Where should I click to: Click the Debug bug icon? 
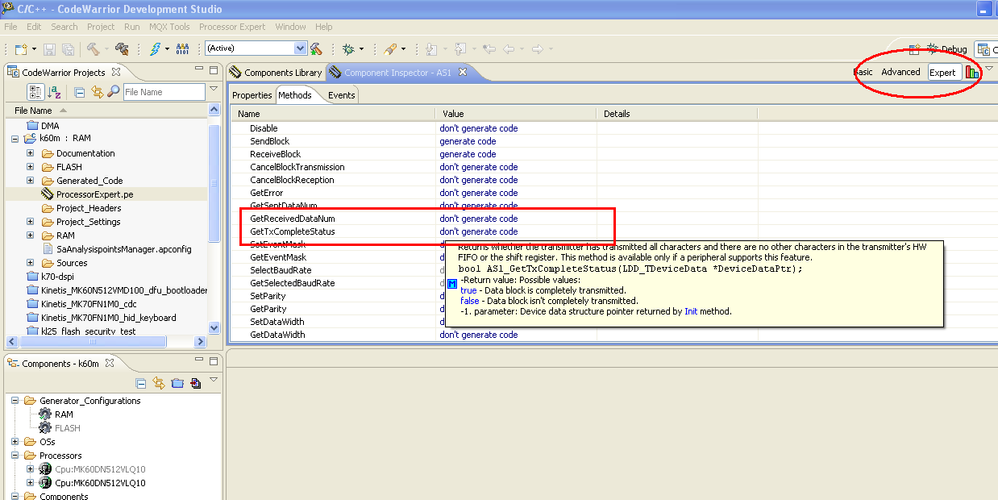pyautogui.click(x=348, y=49)
